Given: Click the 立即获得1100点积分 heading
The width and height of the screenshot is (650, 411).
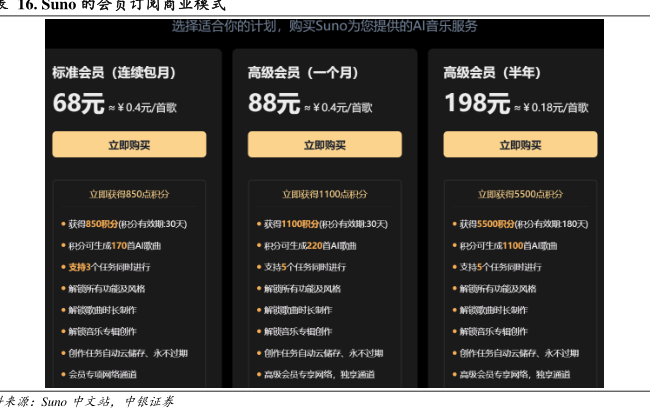Looking at the screenshot, I should tap(324, 194).
